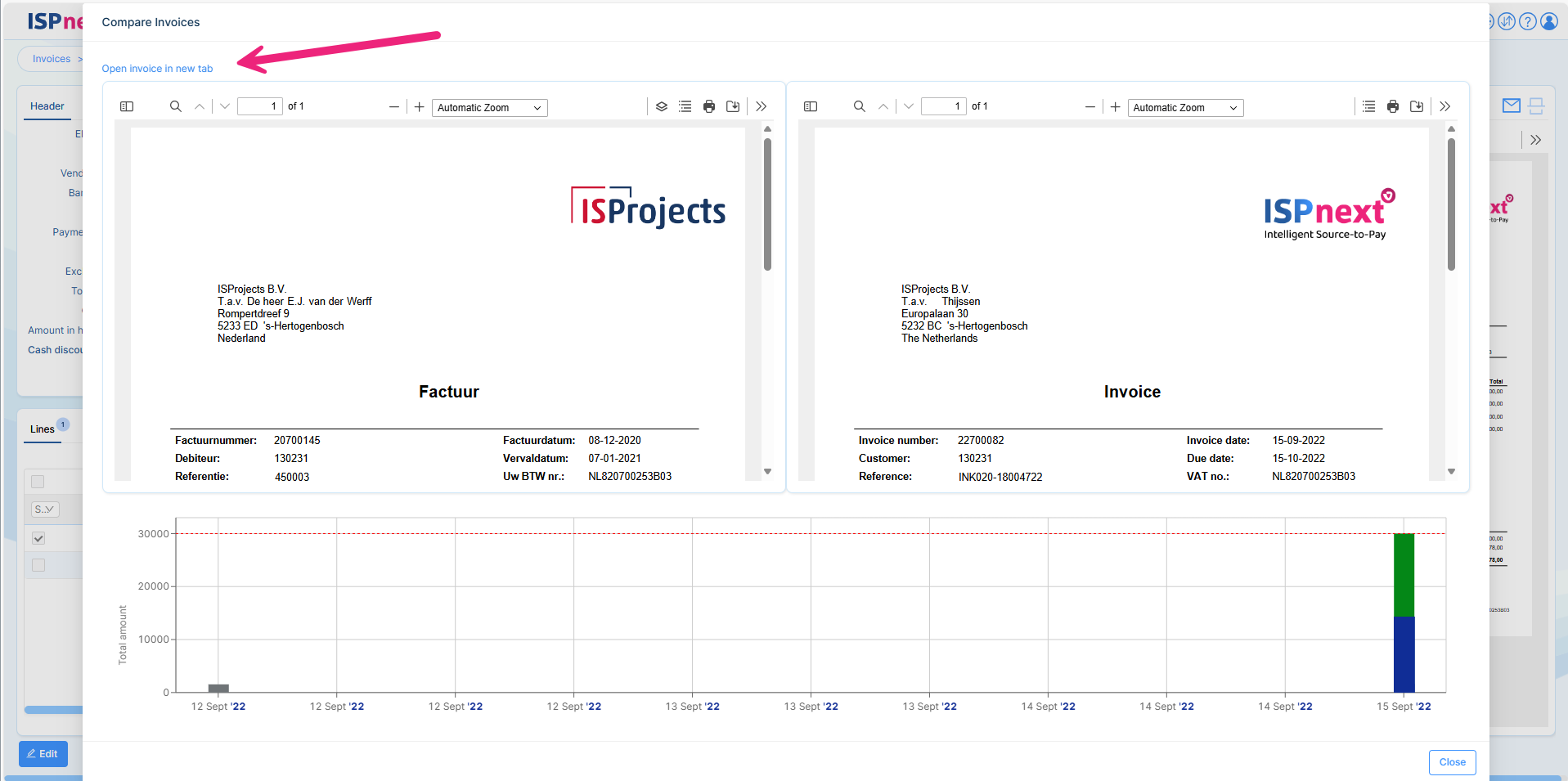Screen dimensions: 1568x781
Task: Print the left ISProjects invoice
Action: point(709,106)
